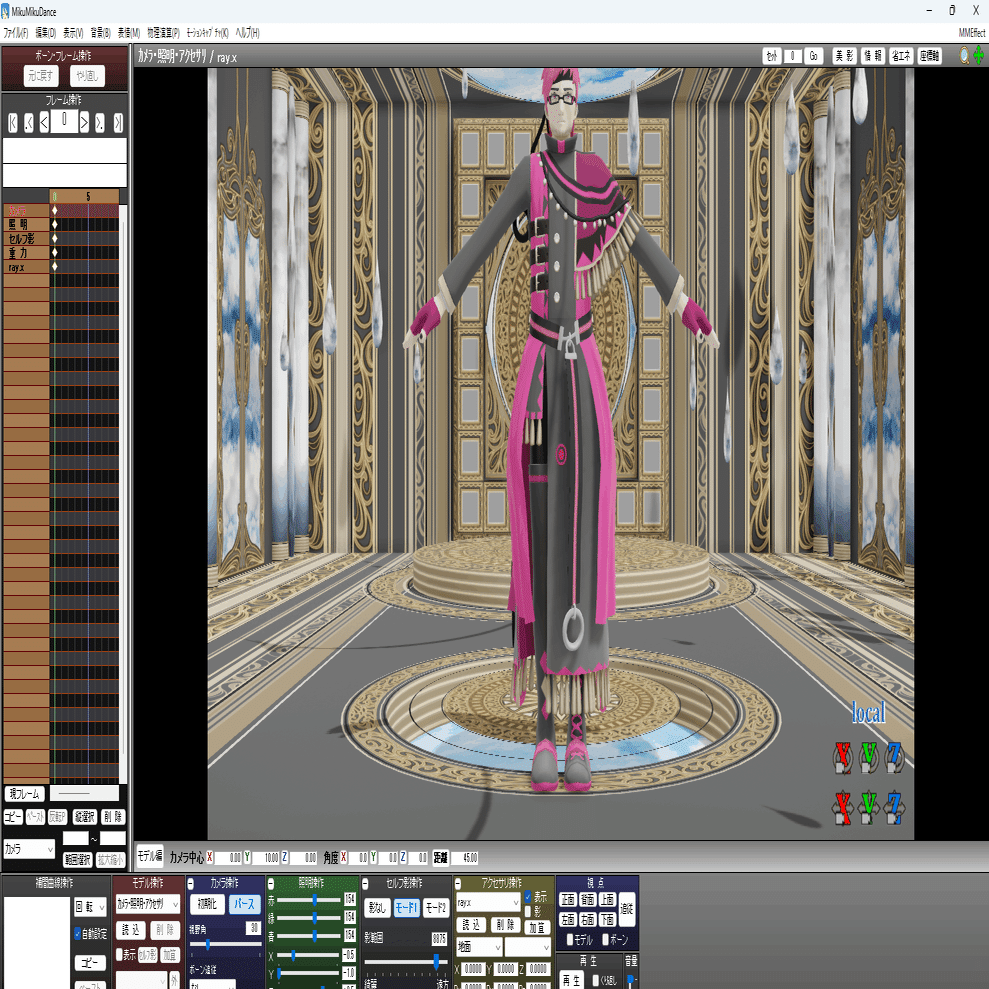Open the 回転 interpolation dropdown
Viewport: 989px width, 989px height.
point(90,907)
